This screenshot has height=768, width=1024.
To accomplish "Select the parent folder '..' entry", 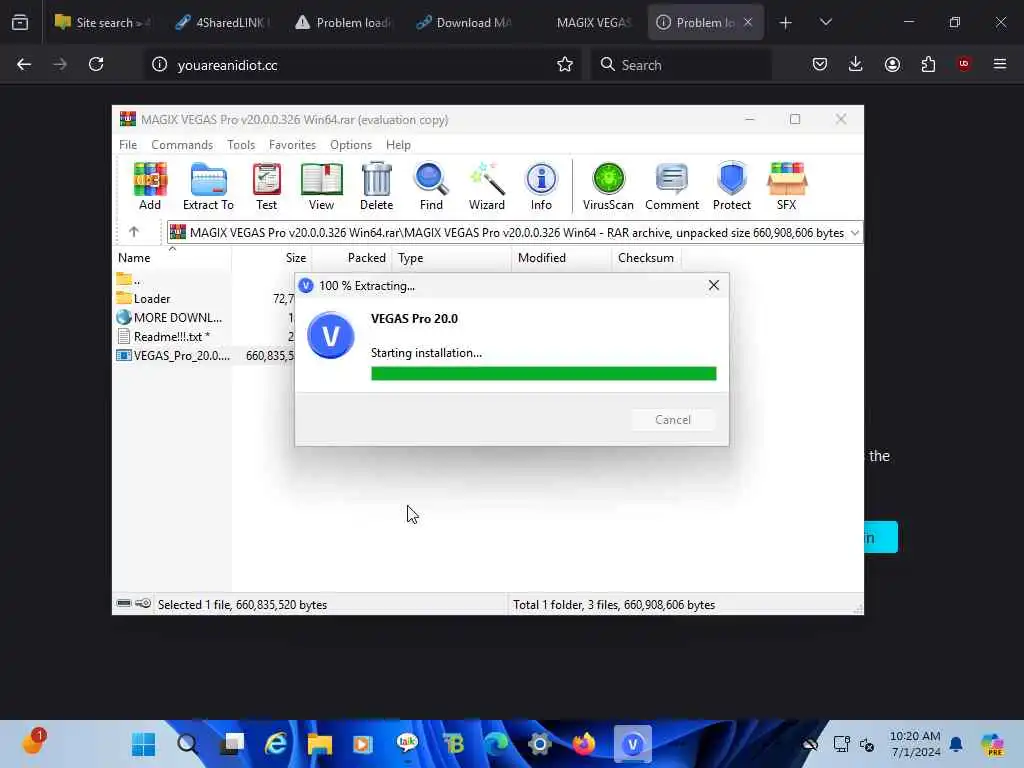I will [129, 280].
